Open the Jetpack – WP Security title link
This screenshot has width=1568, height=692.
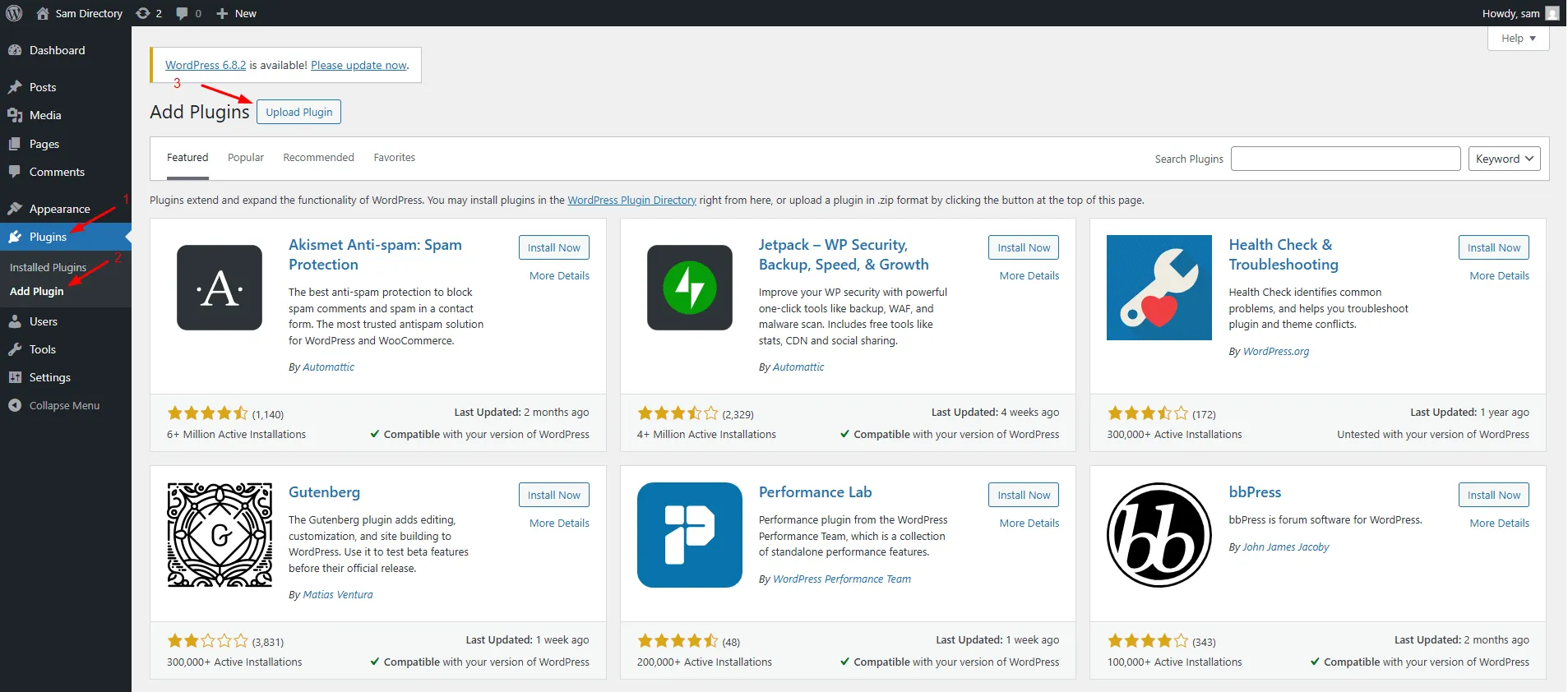click(844, 255)
